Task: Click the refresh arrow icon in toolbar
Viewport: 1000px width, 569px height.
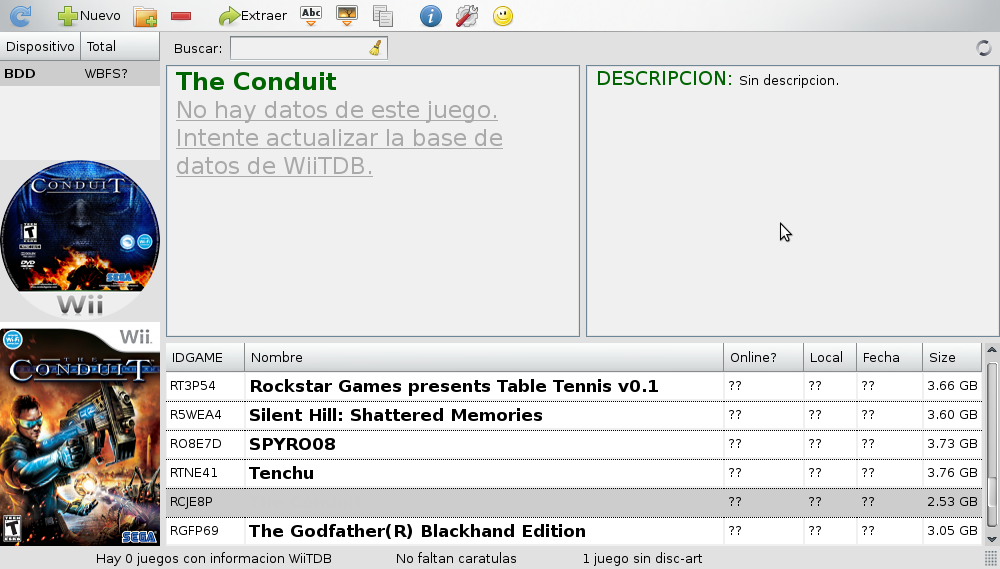Action: (x=20, y=15)
